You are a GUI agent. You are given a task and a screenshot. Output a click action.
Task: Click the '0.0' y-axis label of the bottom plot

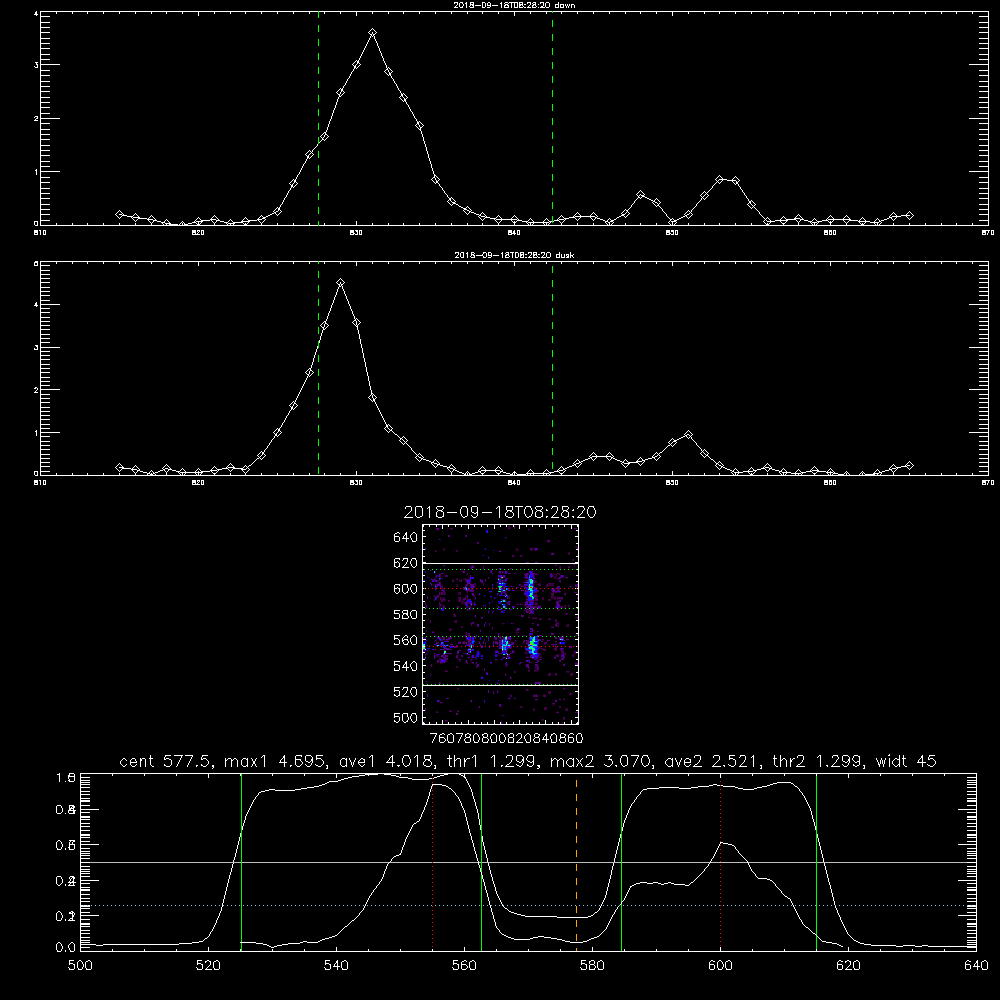pos(65,947)
